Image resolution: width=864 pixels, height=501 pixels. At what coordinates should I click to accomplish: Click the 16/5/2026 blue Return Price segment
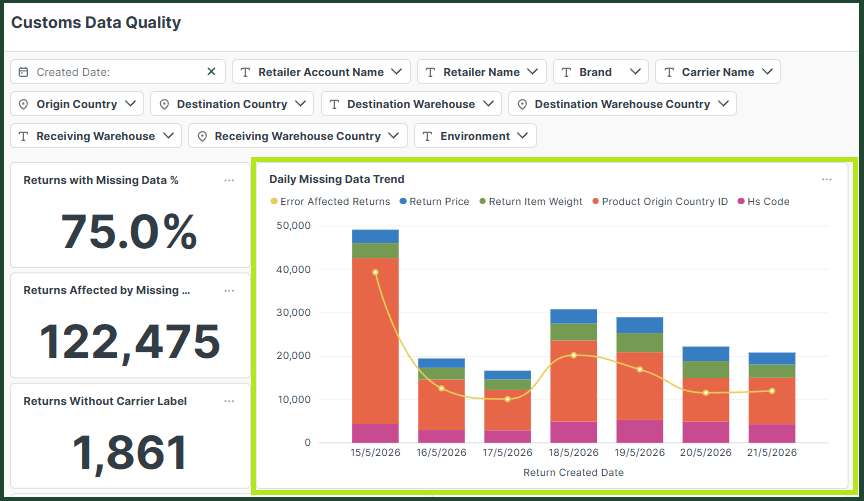click(x=441, y=363)
